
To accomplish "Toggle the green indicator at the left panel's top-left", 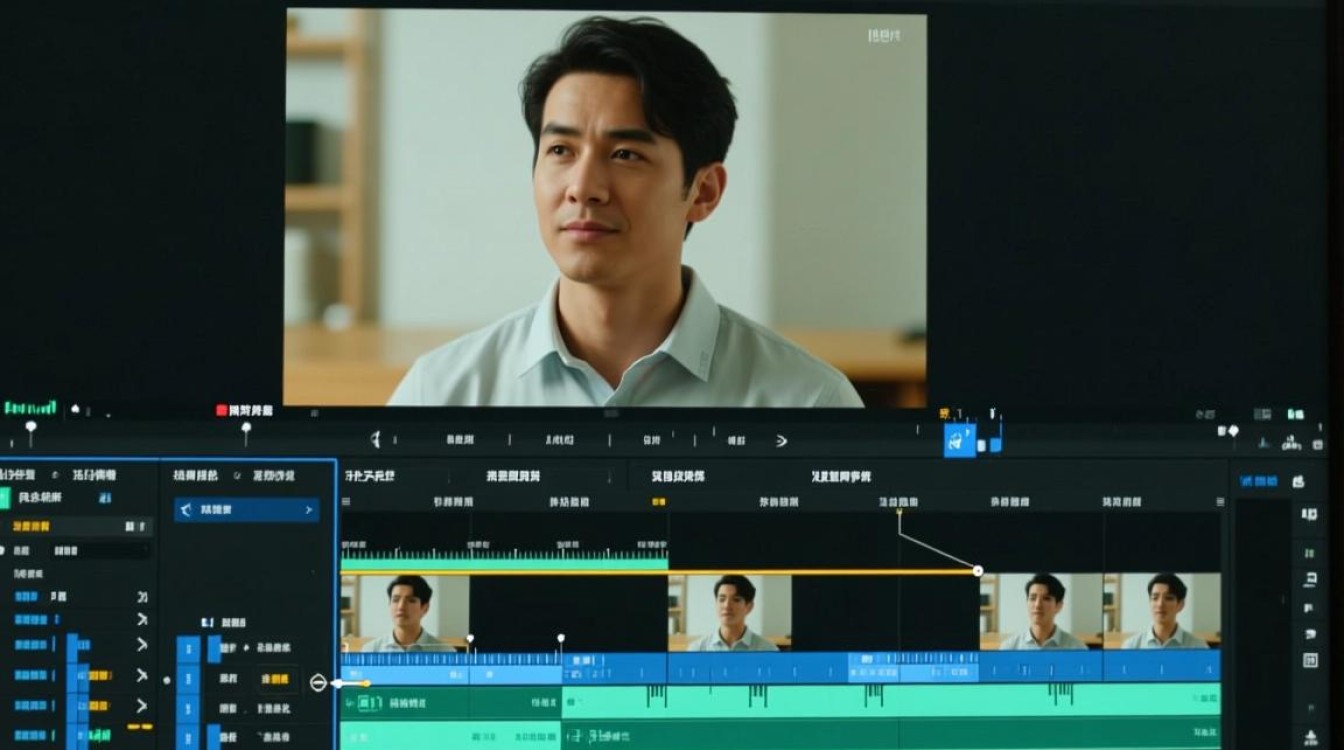I will [4, 497].
